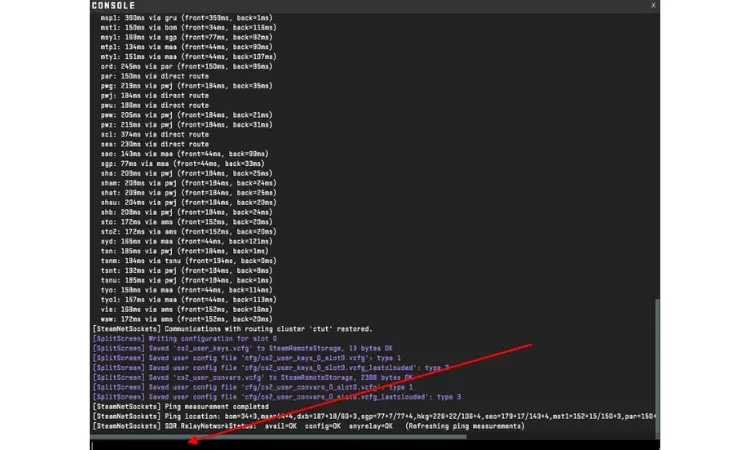Select the 'tyo1: 157ms via maa' line
Image resolution: width=750 pixels, height=450 pixels.
point(188,300)
